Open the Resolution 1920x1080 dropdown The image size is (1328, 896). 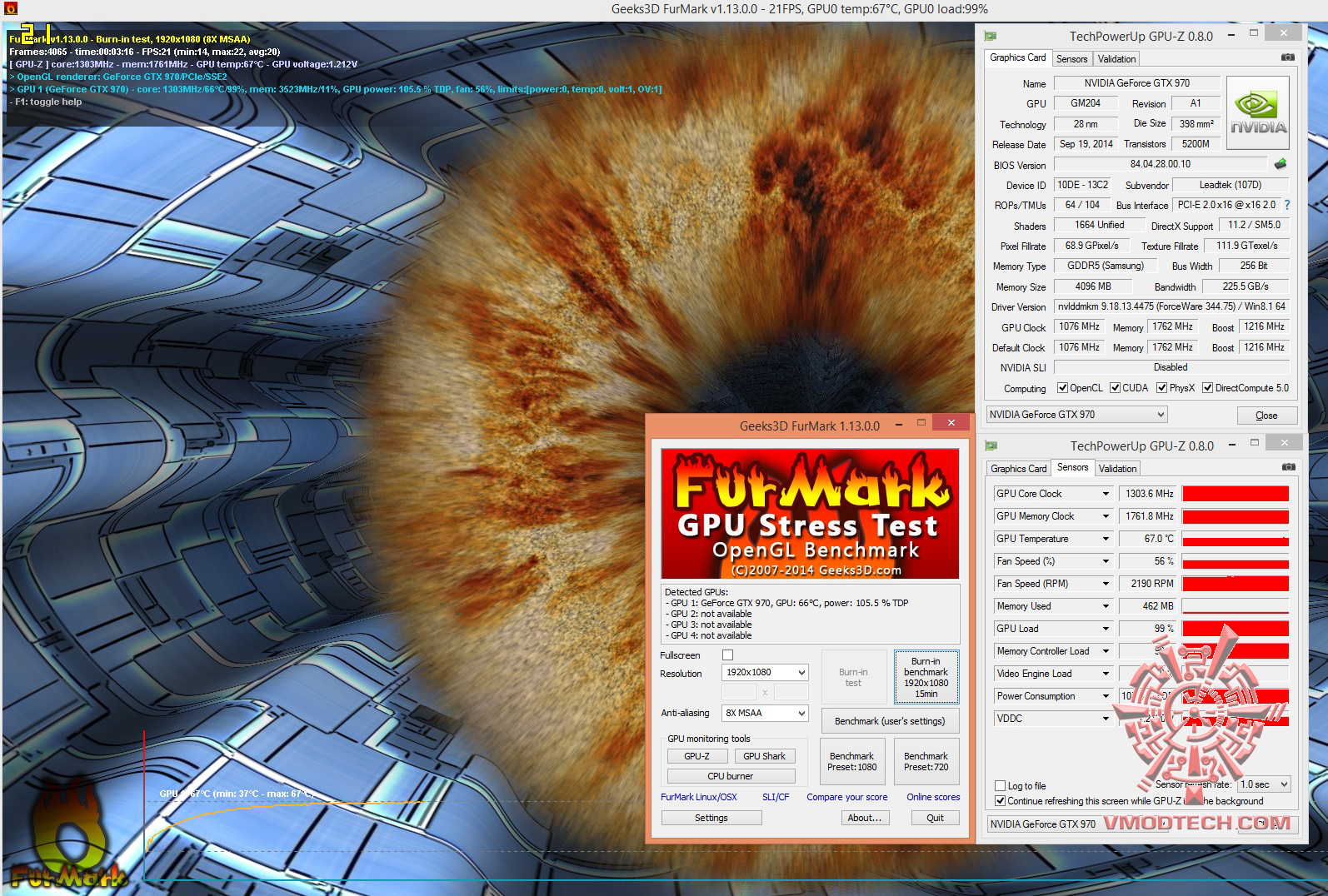click(765, 672)
